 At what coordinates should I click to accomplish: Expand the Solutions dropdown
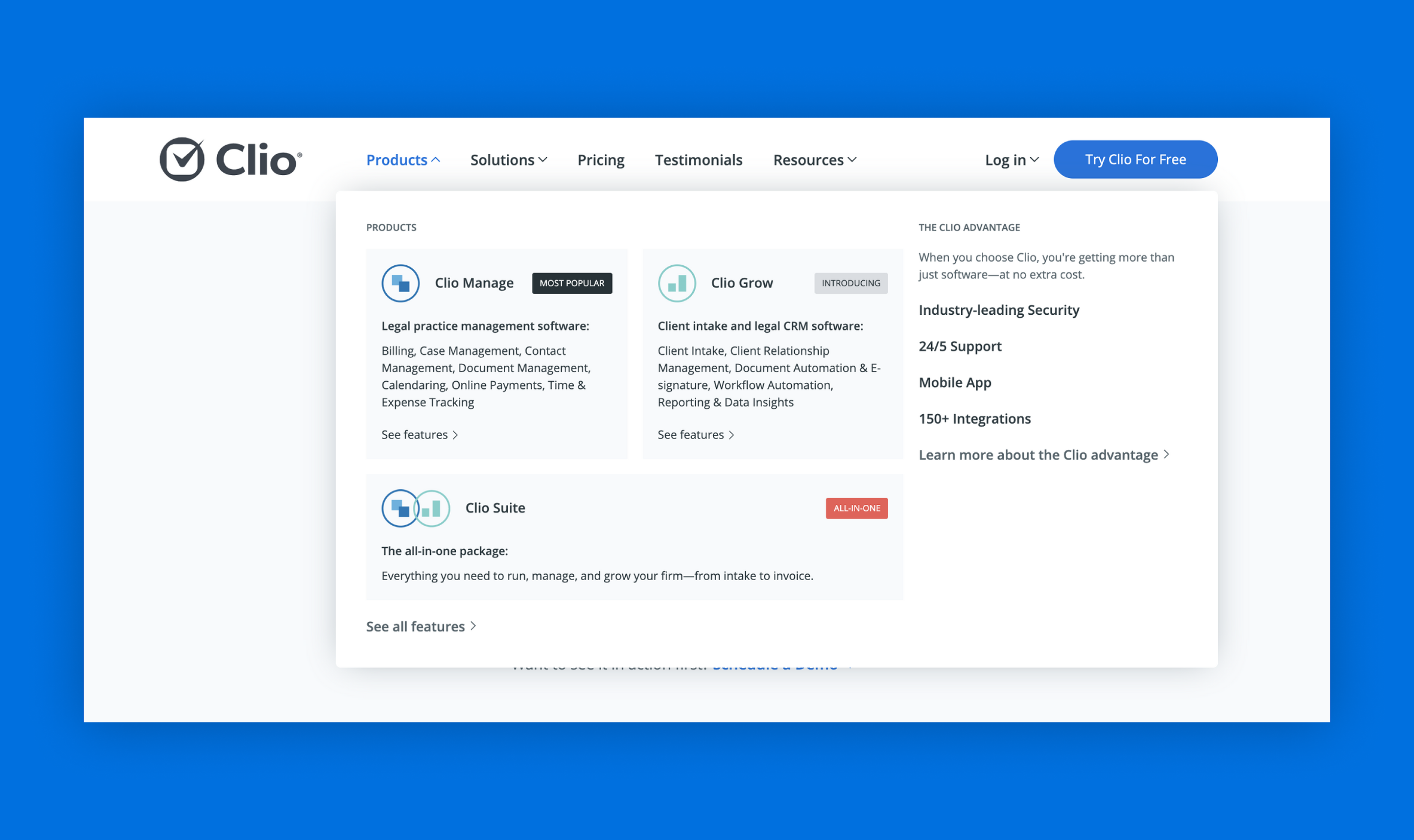coord(508,160)
